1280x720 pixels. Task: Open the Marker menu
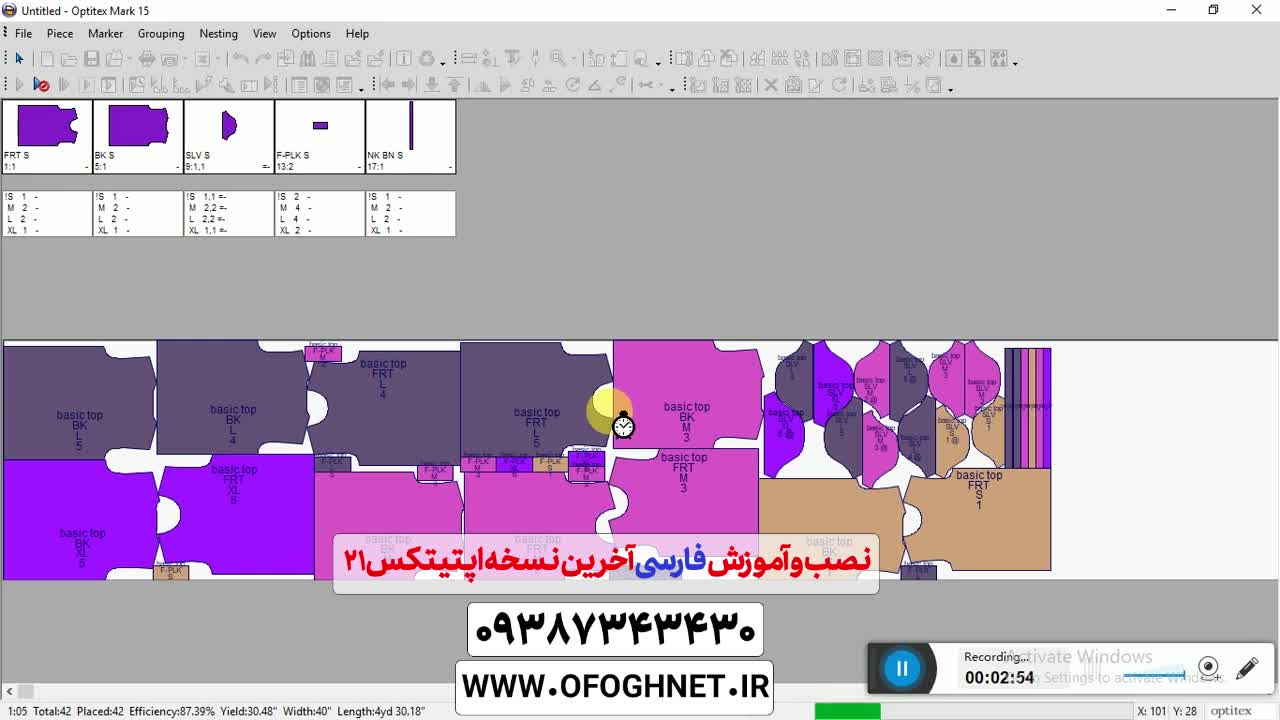(x=105, y=33)
